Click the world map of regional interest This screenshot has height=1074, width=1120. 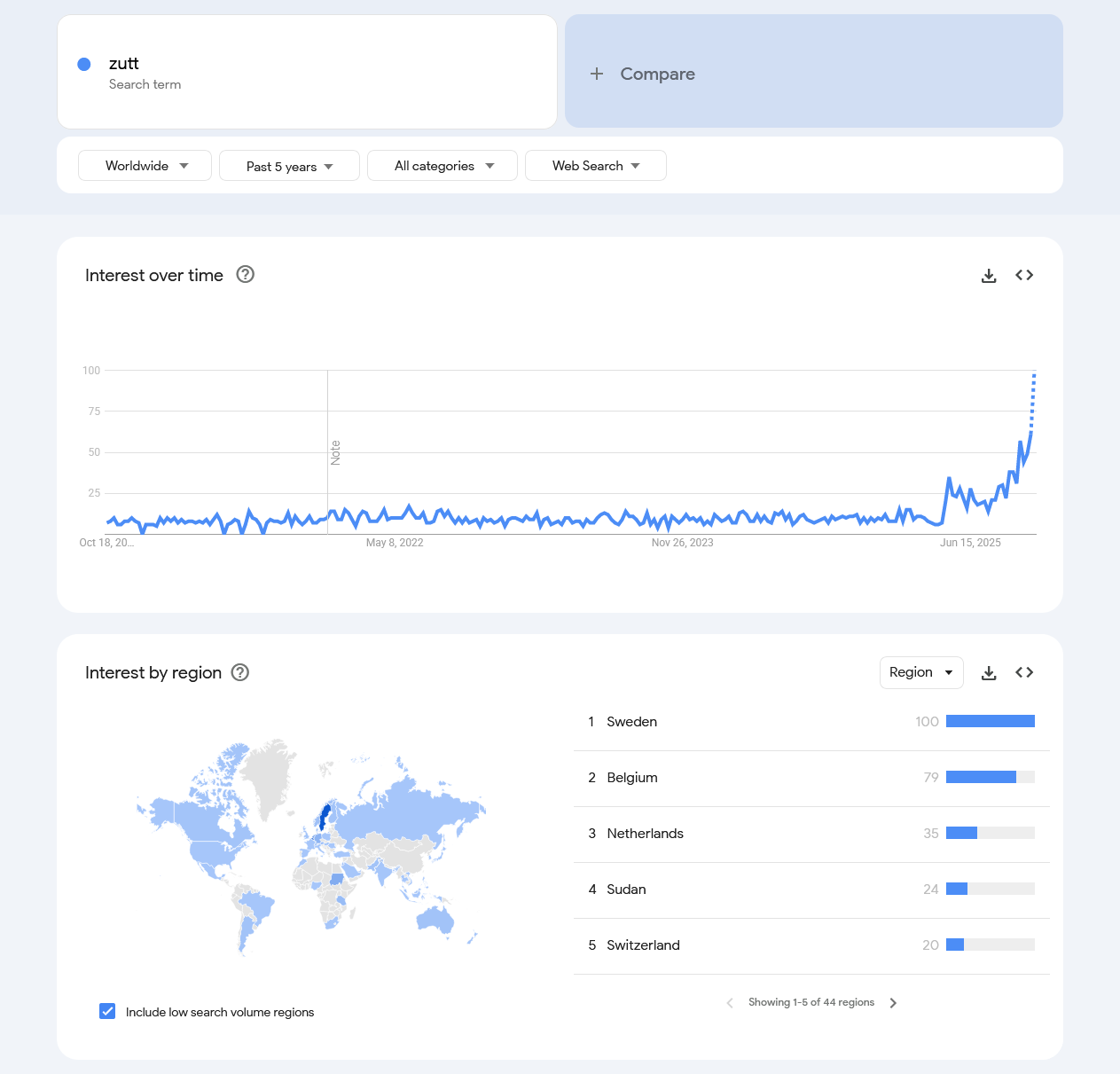310,847
